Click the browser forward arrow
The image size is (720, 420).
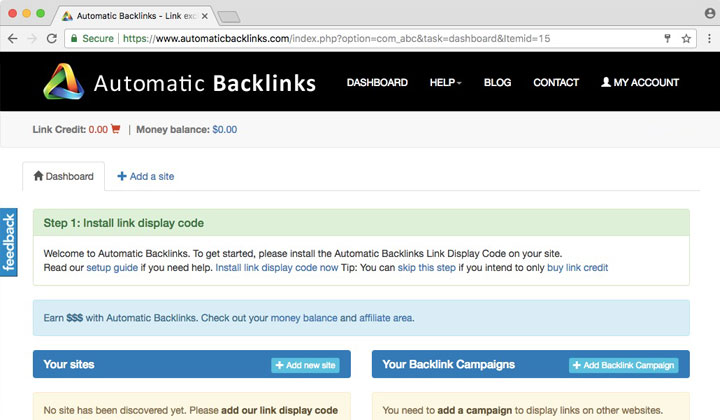(32, 39)
